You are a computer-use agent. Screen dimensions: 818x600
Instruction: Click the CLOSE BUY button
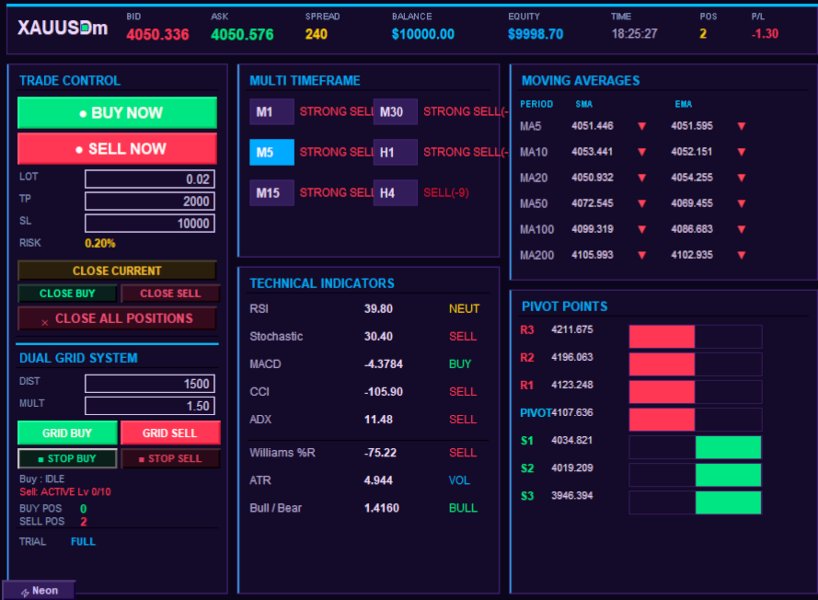(67, 293)
